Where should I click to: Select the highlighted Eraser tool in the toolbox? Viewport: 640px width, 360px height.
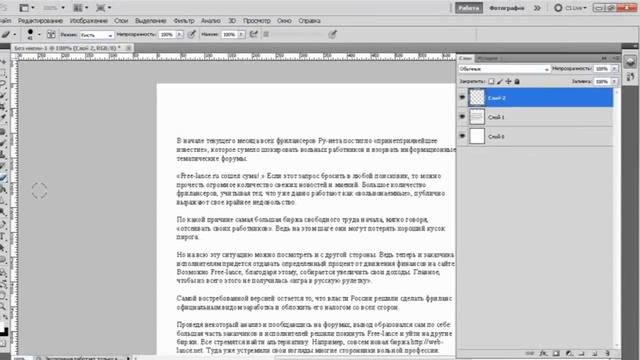(3, 178)
